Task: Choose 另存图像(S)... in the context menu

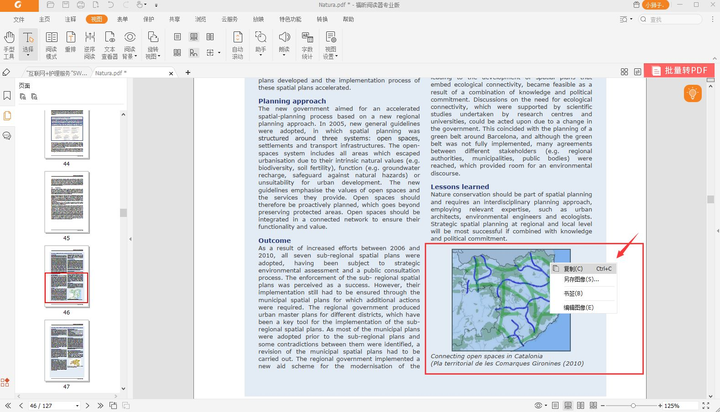Action: pos(583,279)
